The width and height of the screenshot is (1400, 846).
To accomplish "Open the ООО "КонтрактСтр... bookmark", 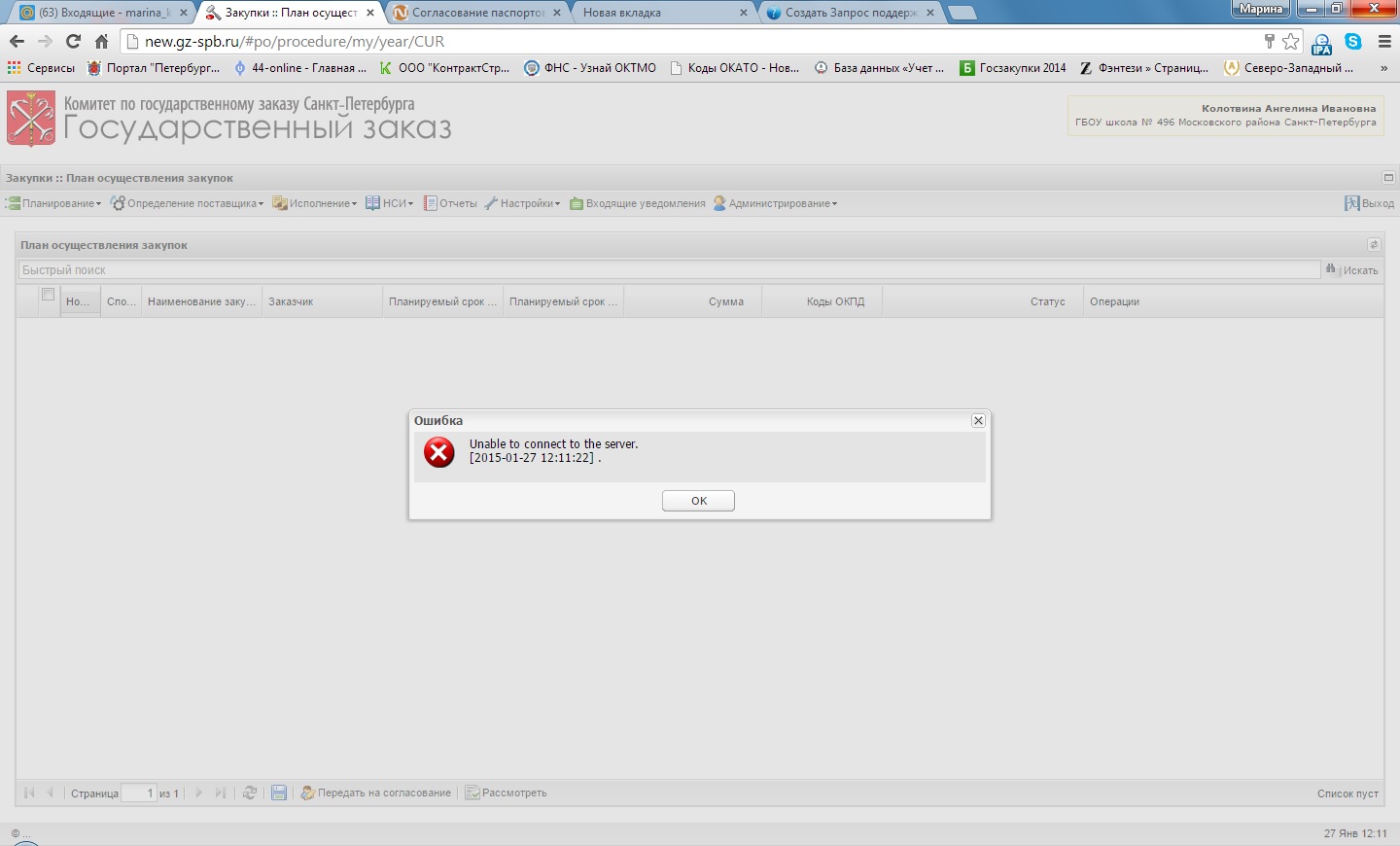I will click(445, 68).
